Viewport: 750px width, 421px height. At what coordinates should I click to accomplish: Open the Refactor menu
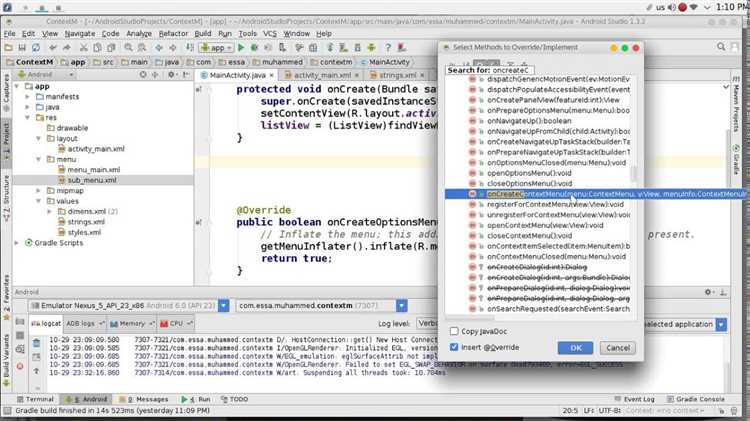click(x=173, y=33)
